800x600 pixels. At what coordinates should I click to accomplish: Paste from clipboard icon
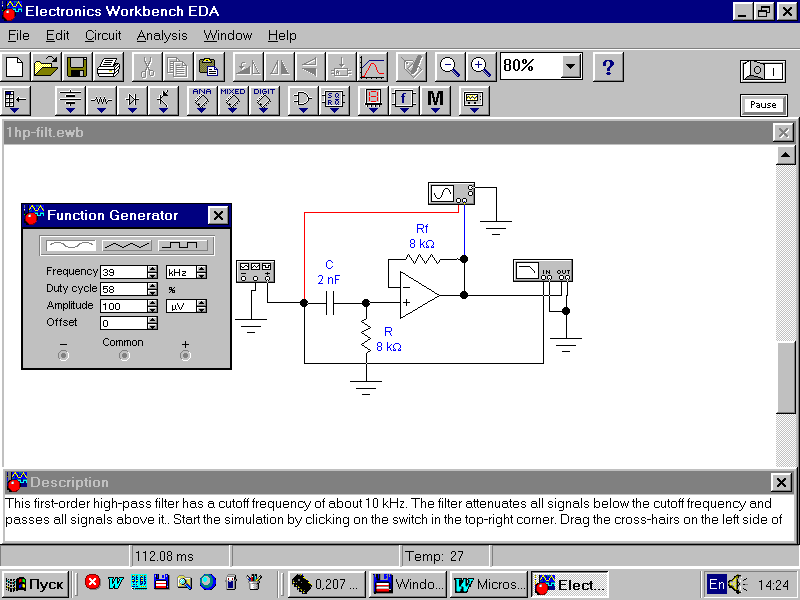(x=209, y=67)
